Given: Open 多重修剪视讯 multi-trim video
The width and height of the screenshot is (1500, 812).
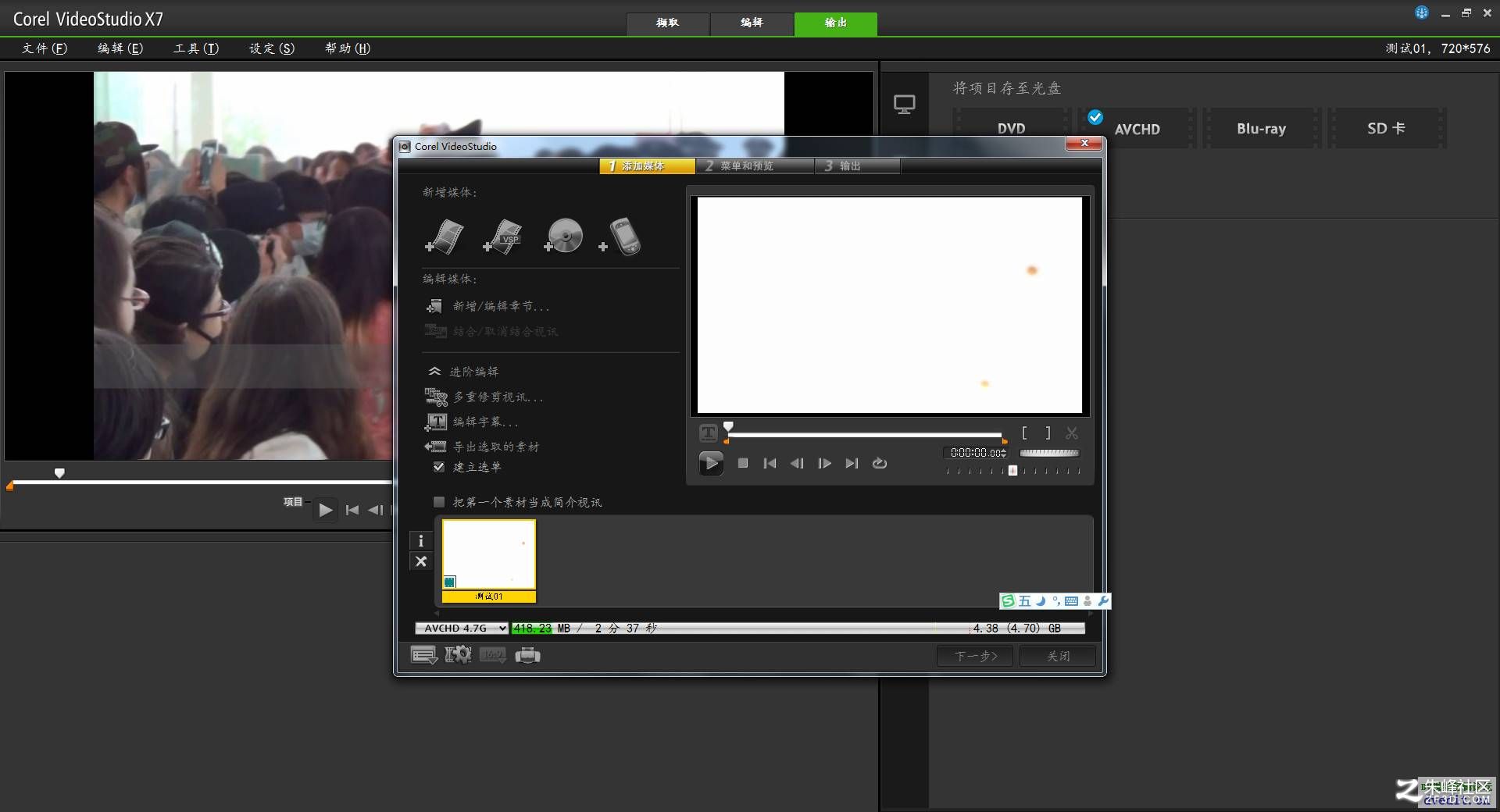Looking at the screenshot, I should [x=484, y=397].
